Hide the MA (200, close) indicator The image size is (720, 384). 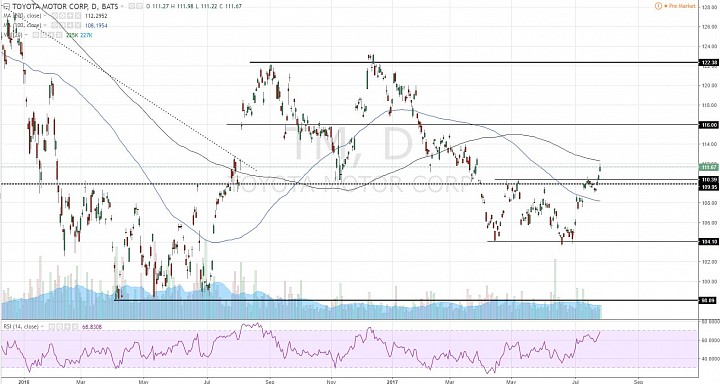[x=55, y=16]
